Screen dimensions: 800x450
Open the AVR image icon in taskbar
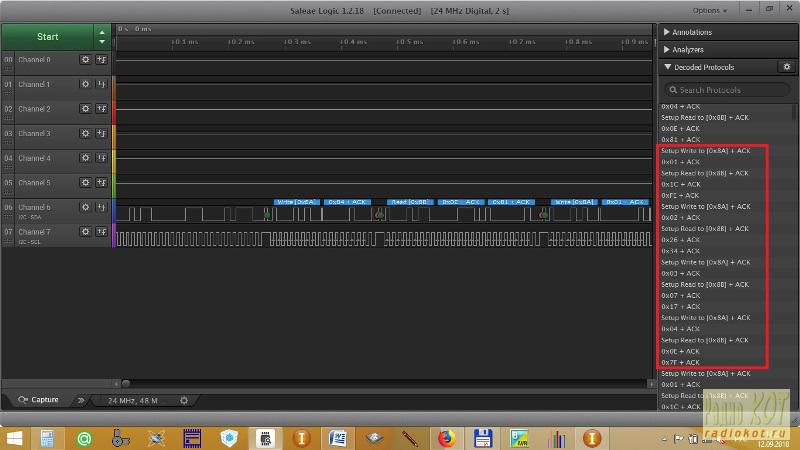point(519,438)
